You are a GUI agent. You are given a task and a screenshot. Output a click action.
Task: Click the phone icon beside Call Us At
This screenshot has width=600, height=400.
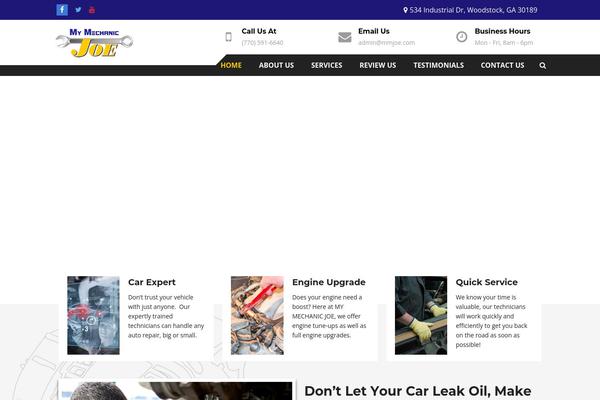228,37
